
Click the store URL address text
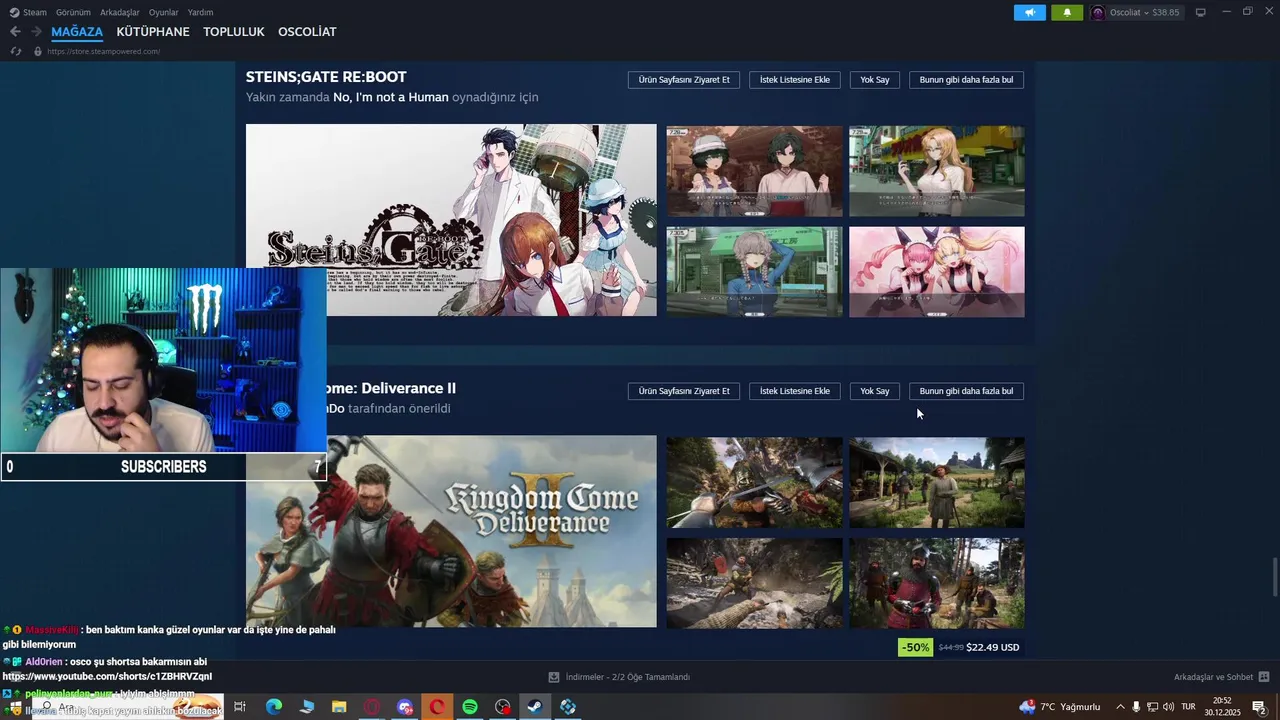tap(104, 51)
